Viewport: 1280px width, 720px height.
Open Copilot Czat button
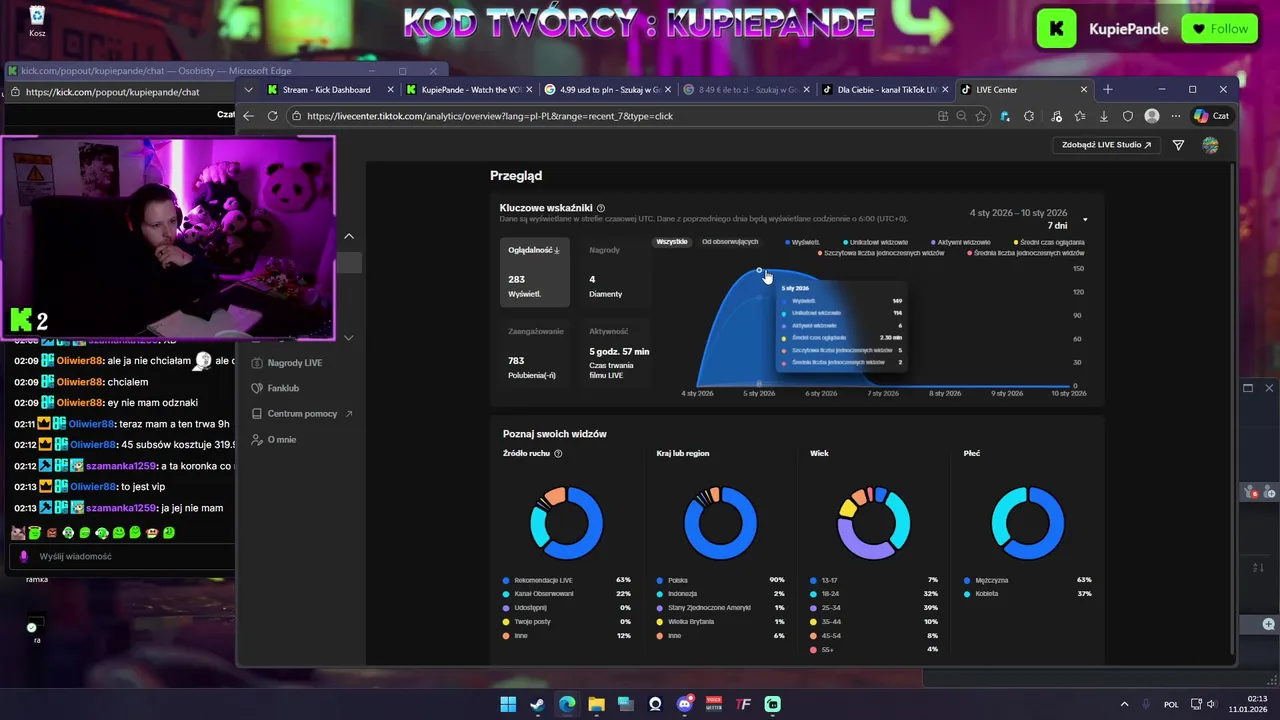coord(1211,116)
